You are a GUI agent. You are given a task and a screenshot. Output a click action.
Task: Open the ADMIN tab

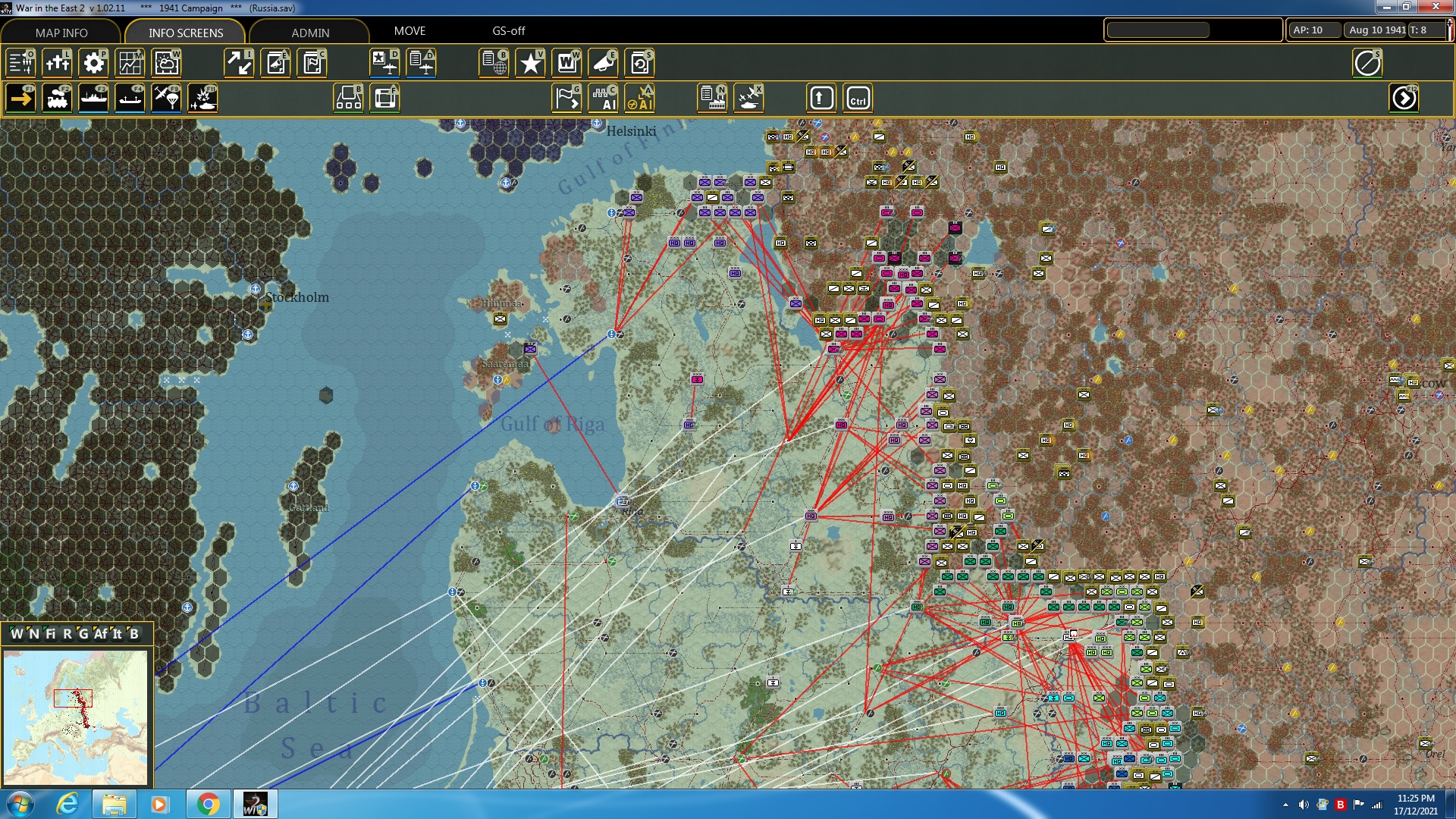pyautogui.click(x=310, y=33)
